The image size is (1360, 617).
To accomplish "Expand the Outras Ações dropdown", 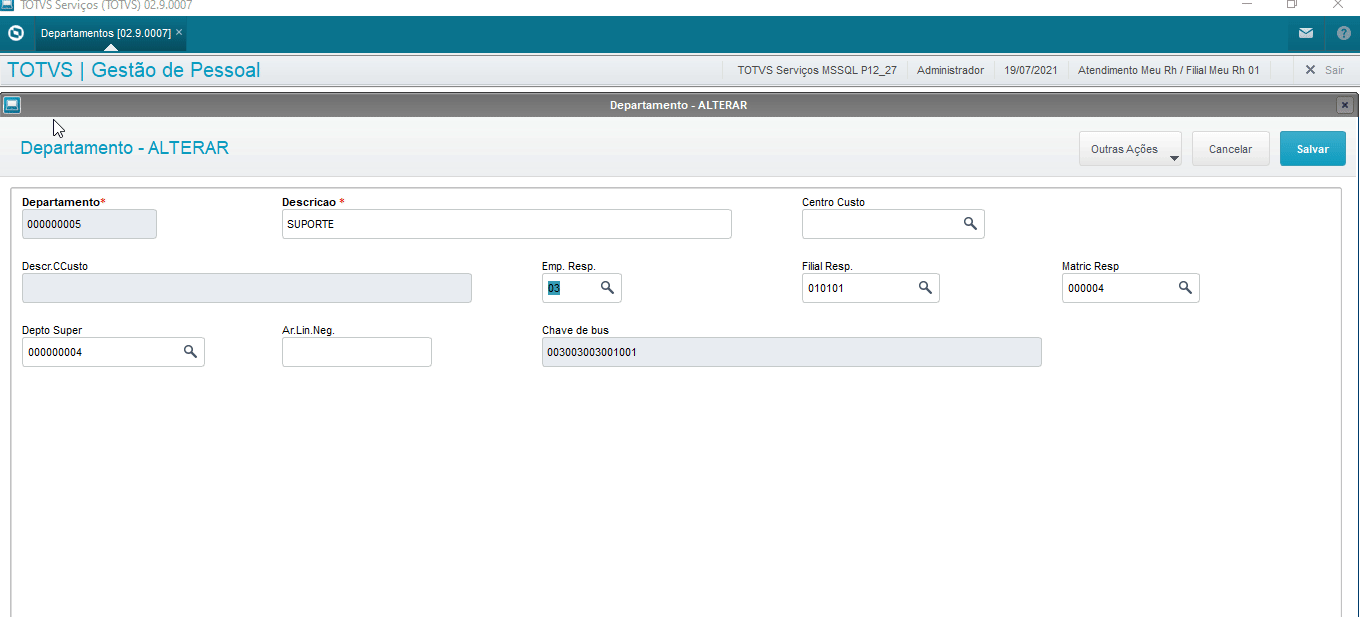I will coord(1130,149).
